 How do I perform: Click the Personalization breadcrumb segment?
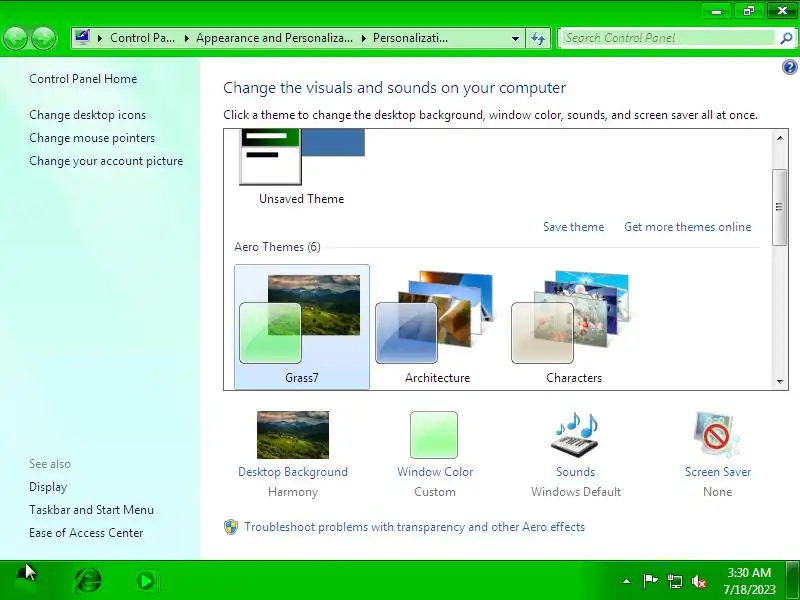pos(410,38)
